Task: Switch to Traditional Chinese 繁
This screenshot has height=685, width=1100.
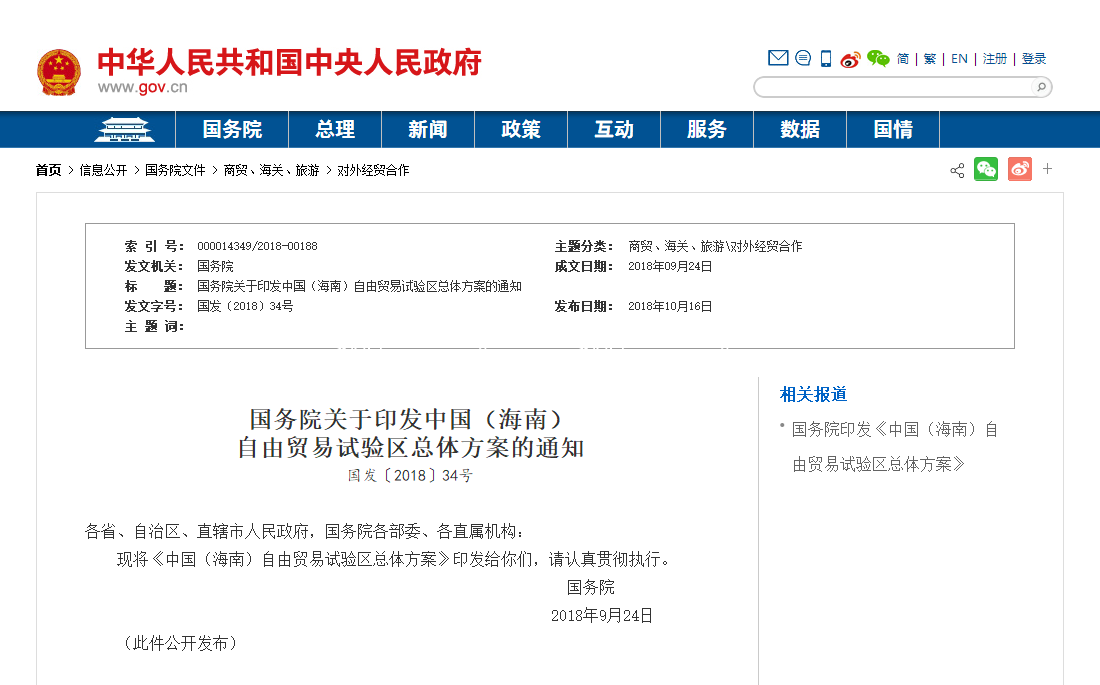Action: coord(930,59)
